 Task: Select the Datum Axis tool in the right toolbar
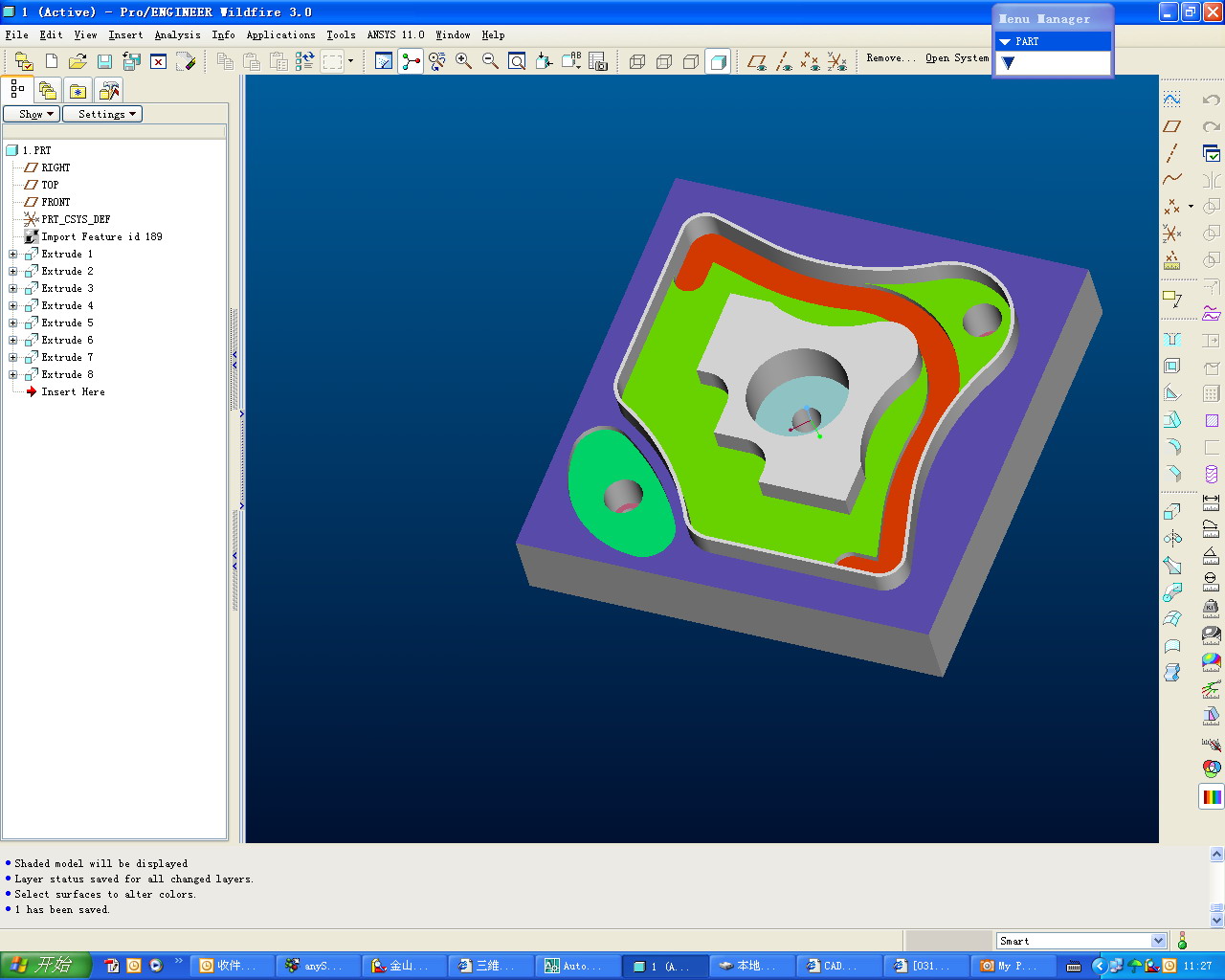(1172, 153)
